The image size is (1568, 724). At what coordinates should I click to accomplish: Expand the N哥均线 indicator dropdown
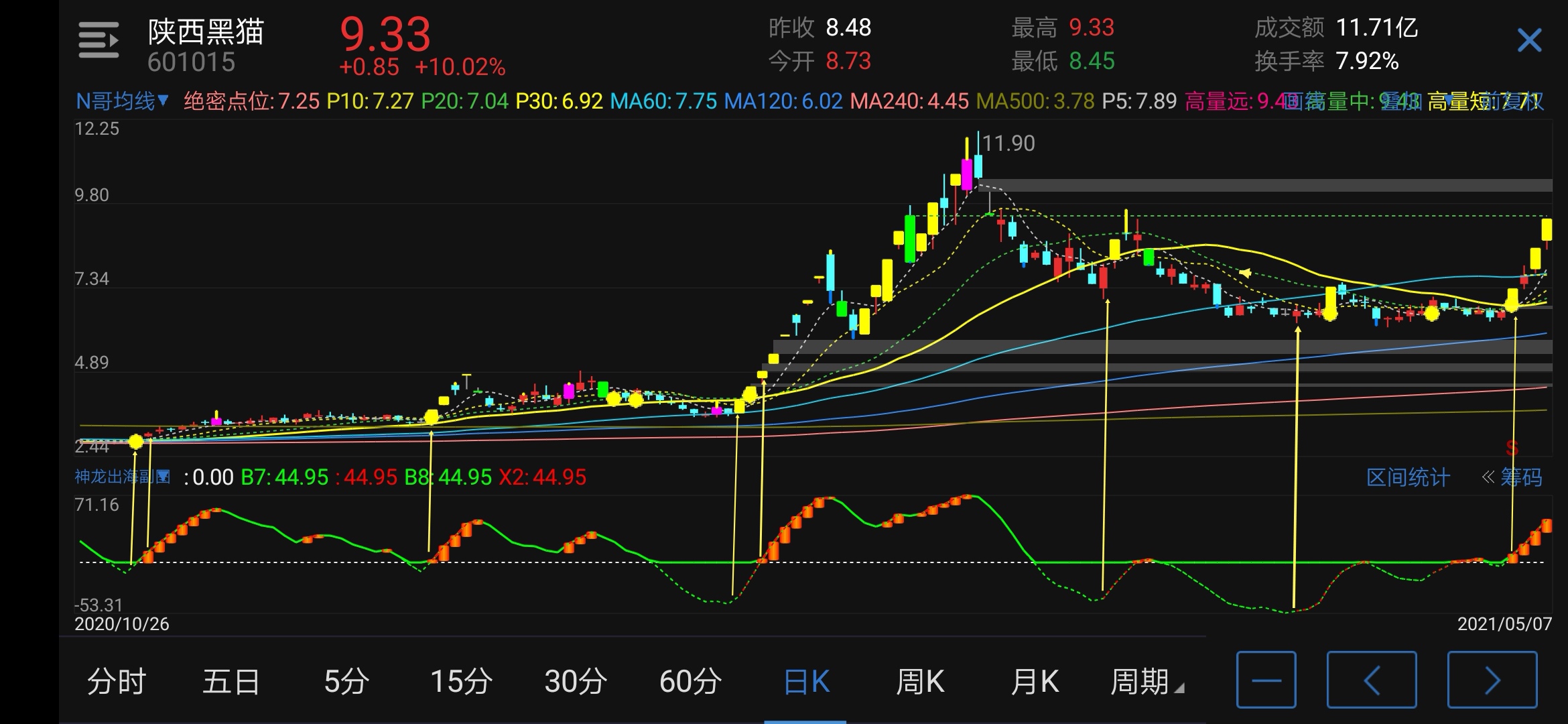tap(122, 101)
